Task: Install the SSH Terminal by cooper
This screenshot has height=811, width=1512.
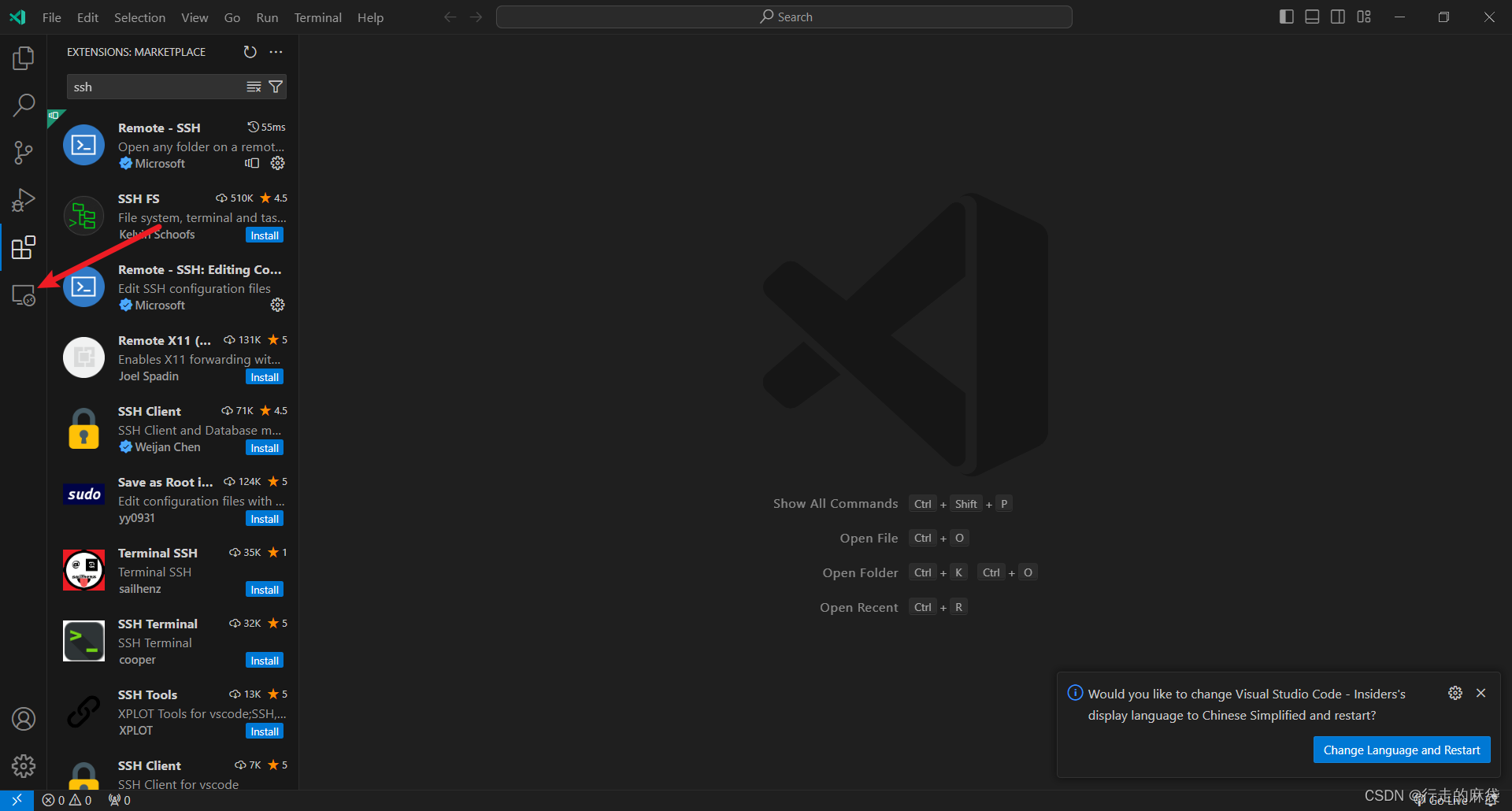Action: (x=265, y=661)
